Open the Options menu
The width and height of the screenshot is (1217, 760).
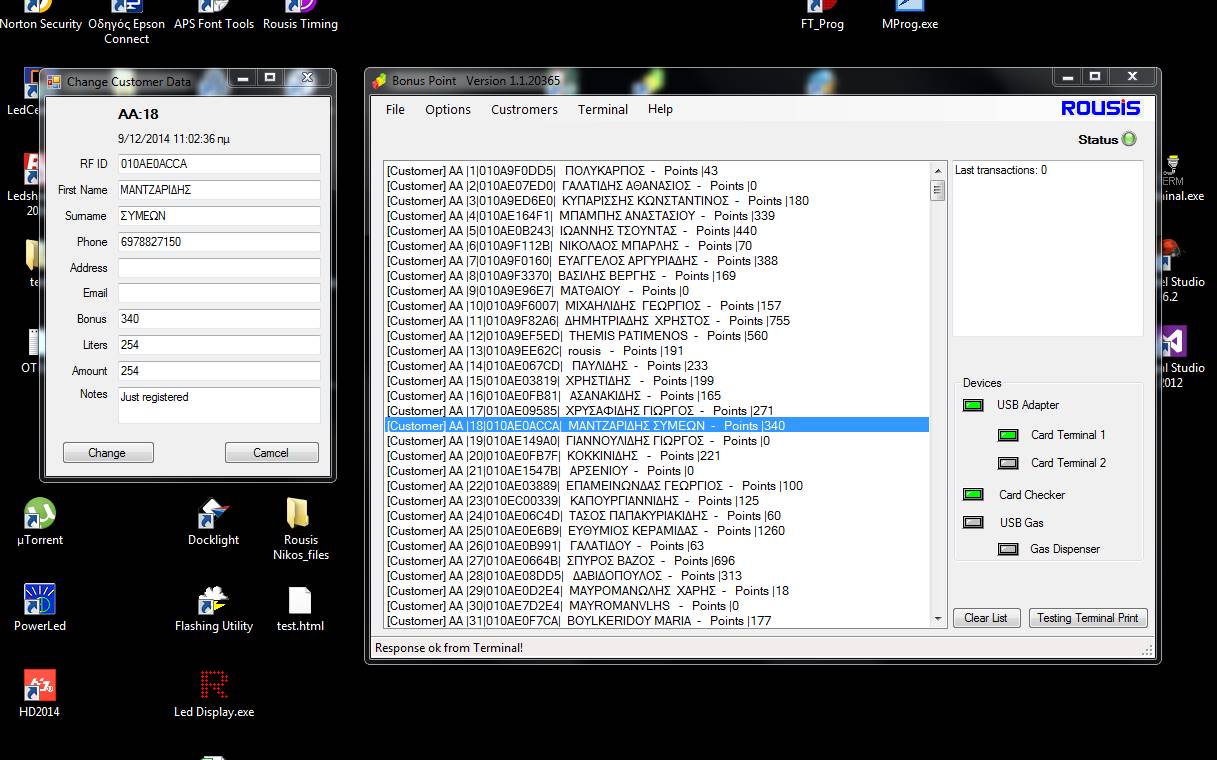[x=447, y=110]
